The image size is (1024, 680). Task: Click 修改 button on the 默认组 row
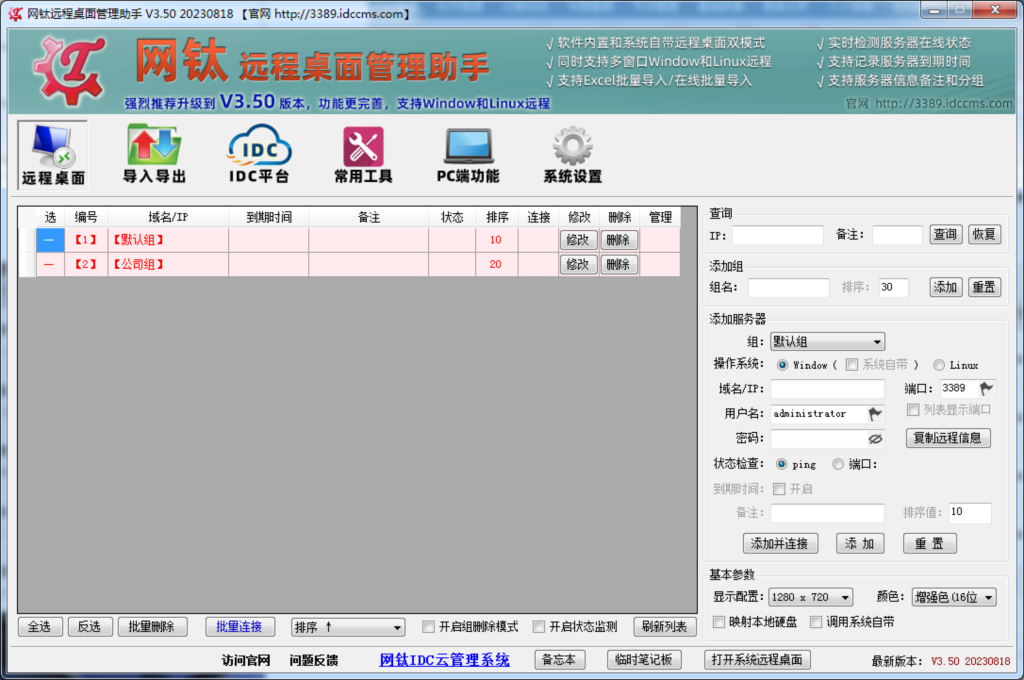coord(578,239)
